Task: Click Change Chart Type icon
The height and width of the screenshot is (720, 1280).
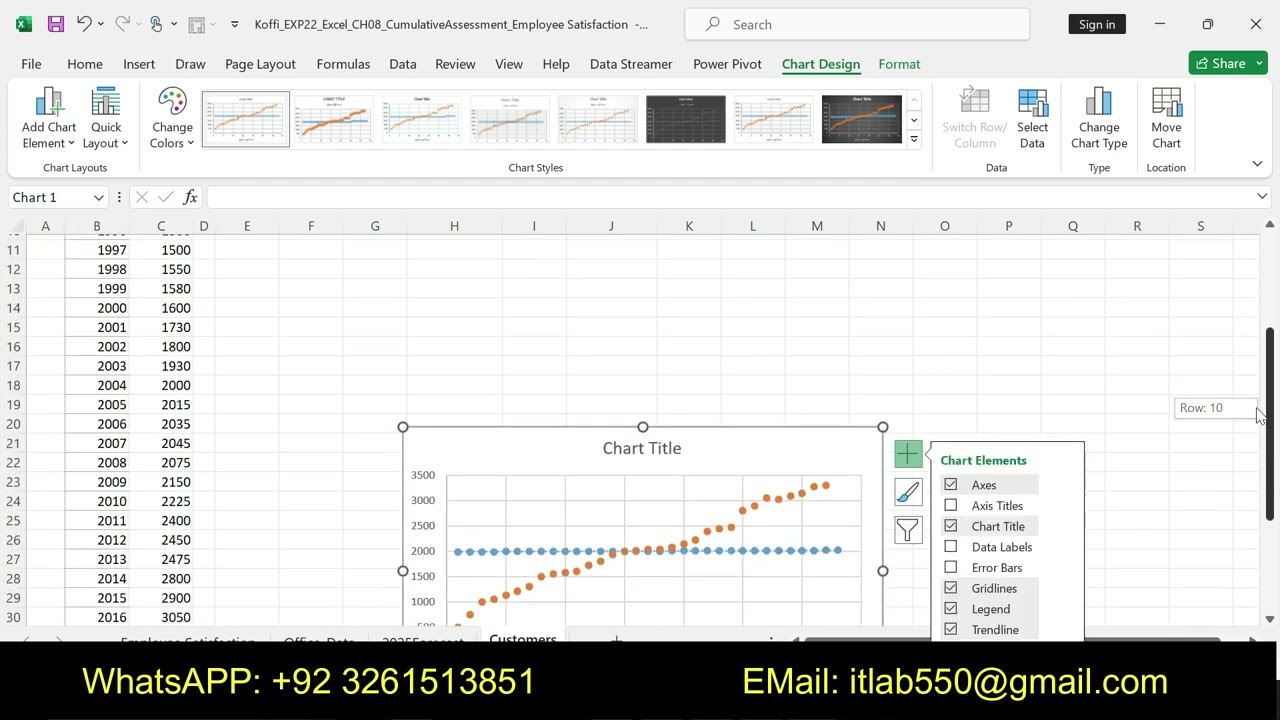Action: point(1099,119)
